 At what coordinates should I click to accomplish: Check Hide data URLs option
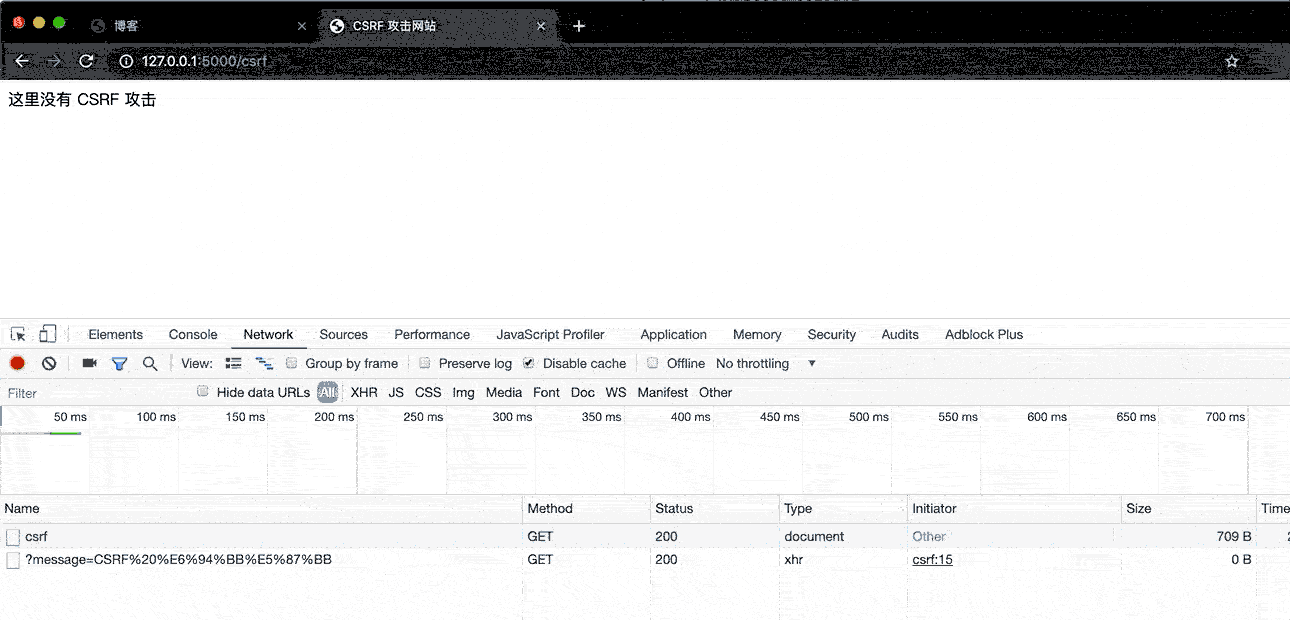(x=203, y=392)
